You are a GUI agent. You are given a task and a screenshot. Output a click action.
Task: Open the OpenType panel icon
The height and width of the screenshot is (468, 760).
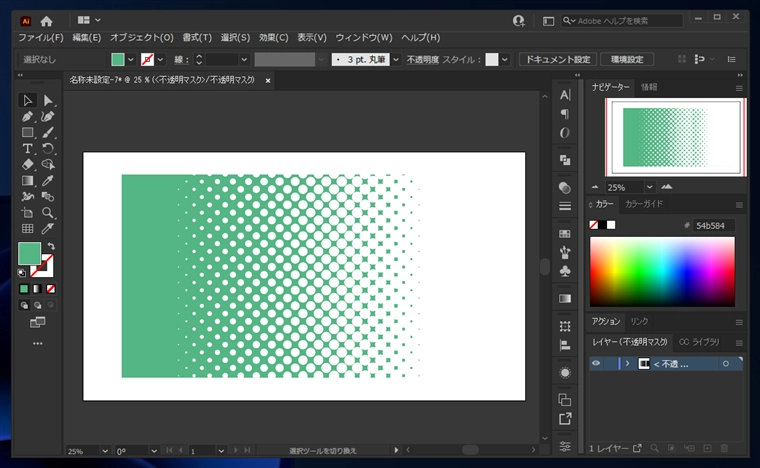(565, 133)
